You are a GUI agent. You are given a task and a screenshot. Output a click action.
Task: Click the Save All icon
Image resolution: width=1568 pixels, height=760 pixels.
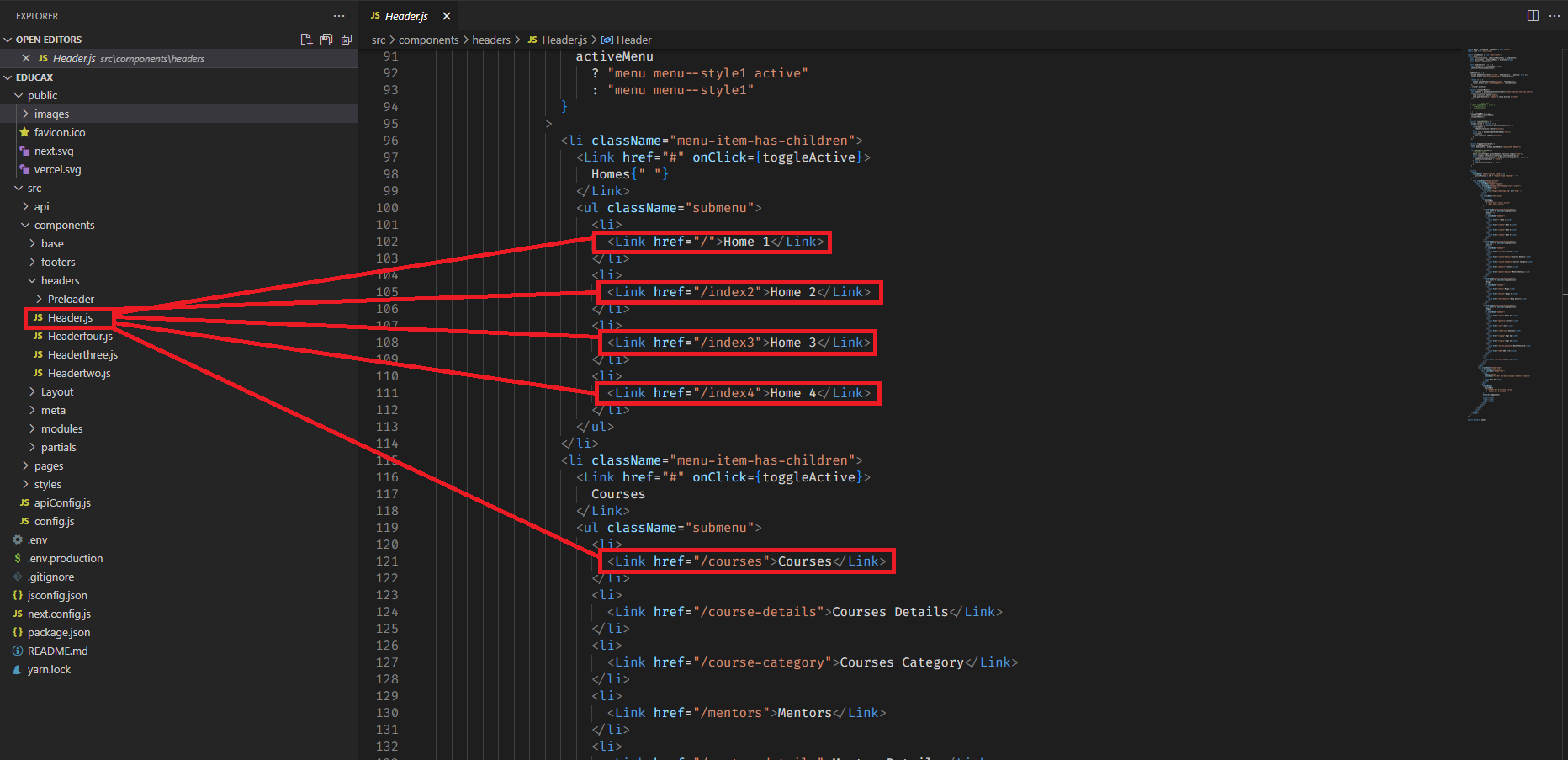click(x=326, y=40)
